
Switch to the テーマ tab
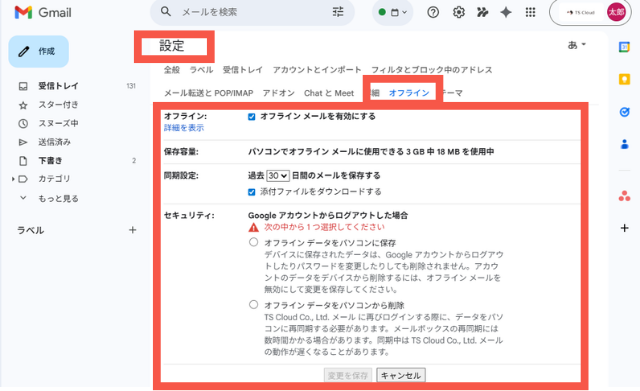pyautogui.click(x=453, y=93)
